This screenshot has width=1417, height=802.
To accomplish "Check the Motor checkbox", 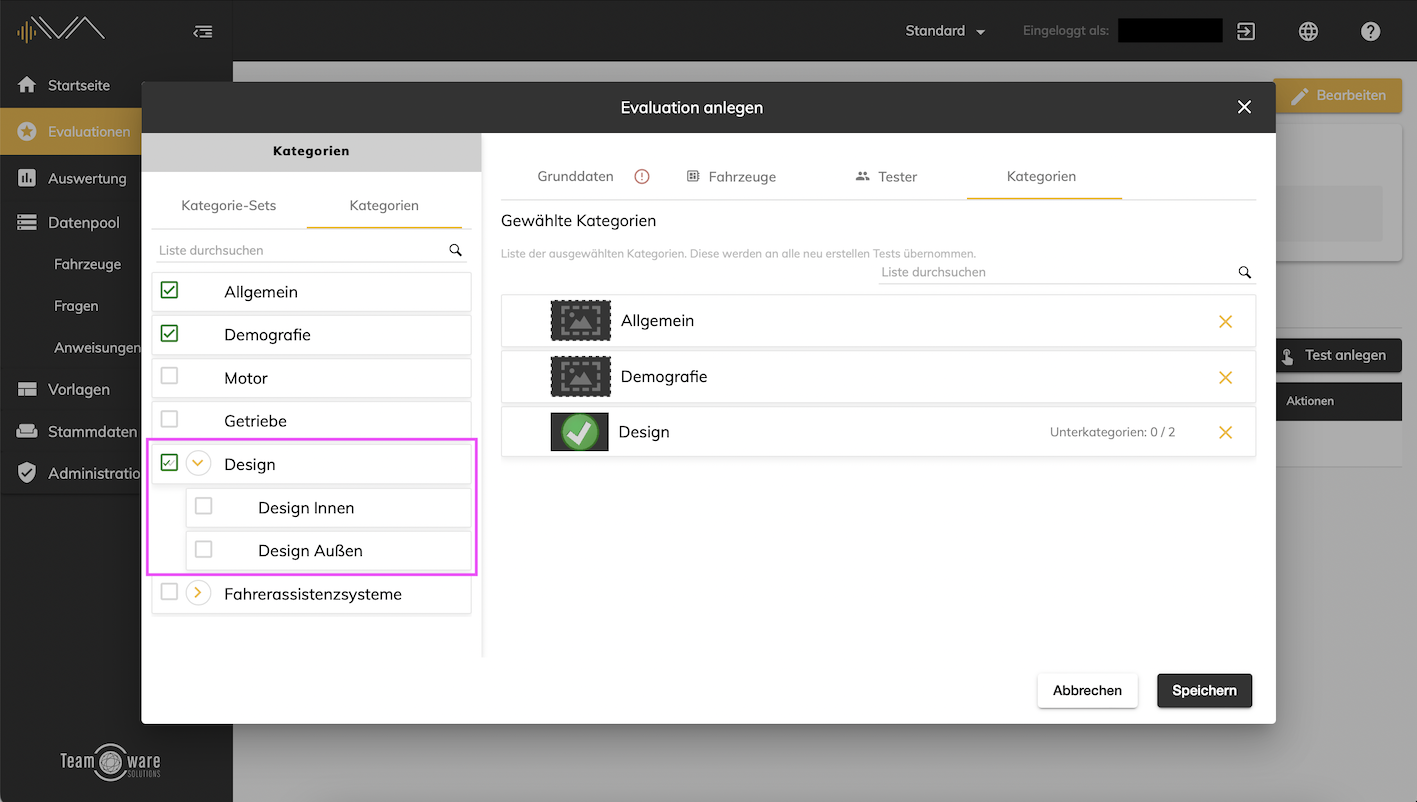I will pyautogui.click(x=169, y=376).
